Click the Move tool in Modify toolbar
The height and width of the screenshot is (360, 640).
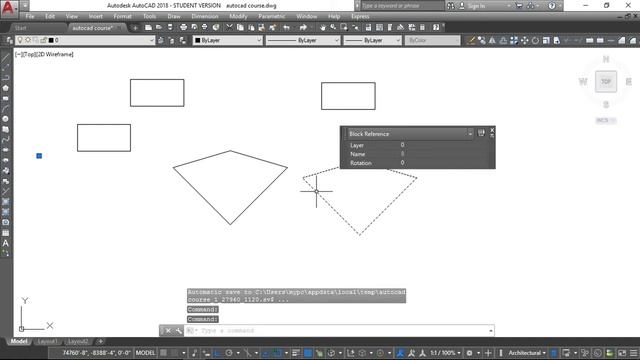pyautogui.click(x=524, y=40)
